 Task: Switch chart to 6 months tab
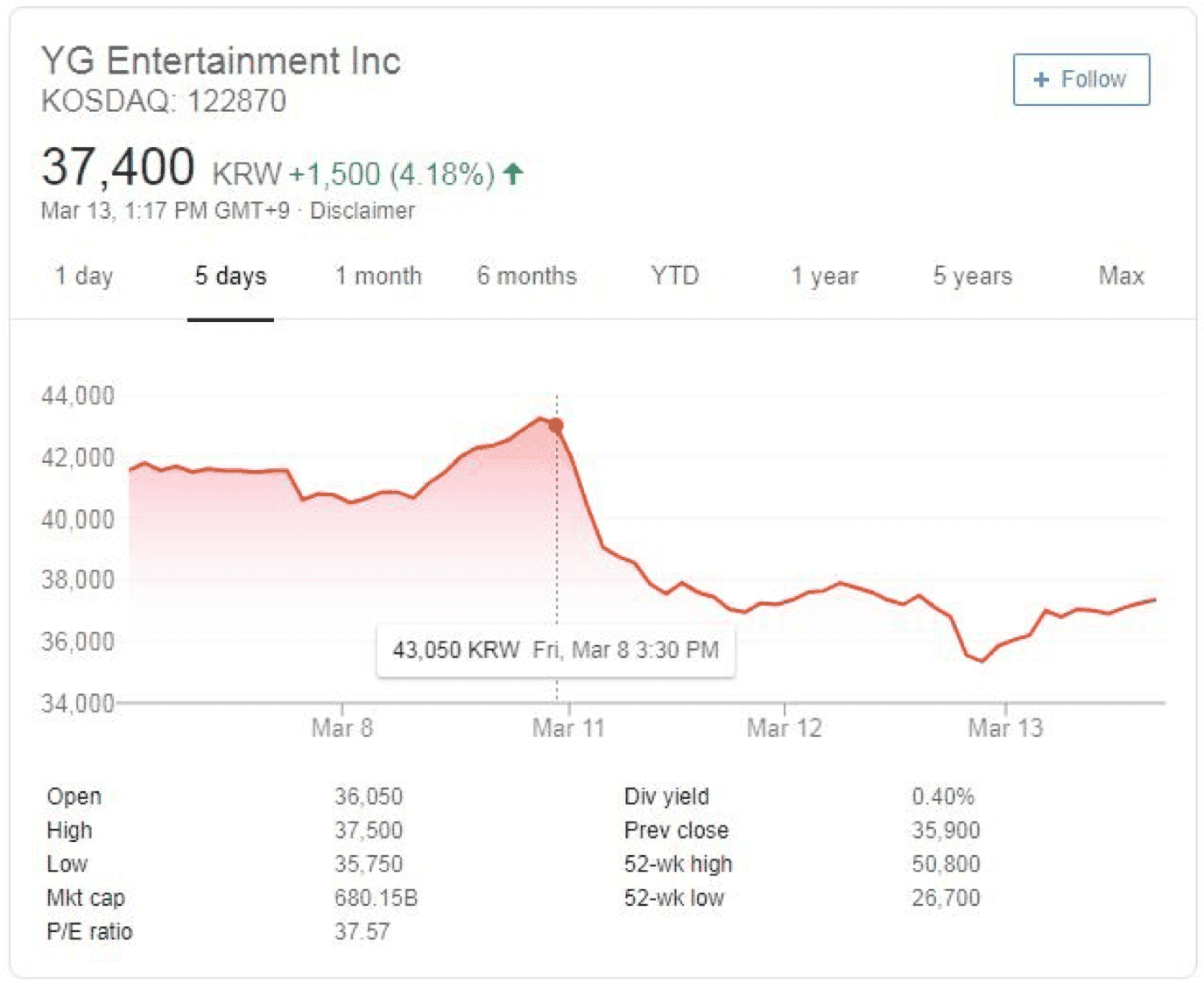click(526, 276)
